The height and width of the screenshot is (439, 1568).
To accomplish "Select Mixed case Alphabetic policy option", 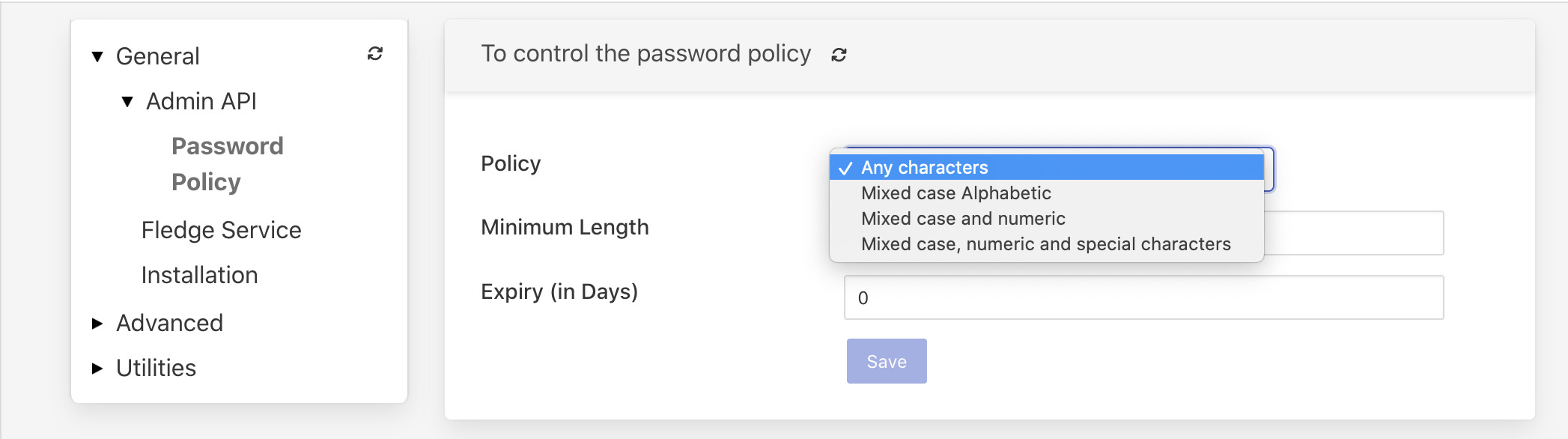I will coord(956,193).
